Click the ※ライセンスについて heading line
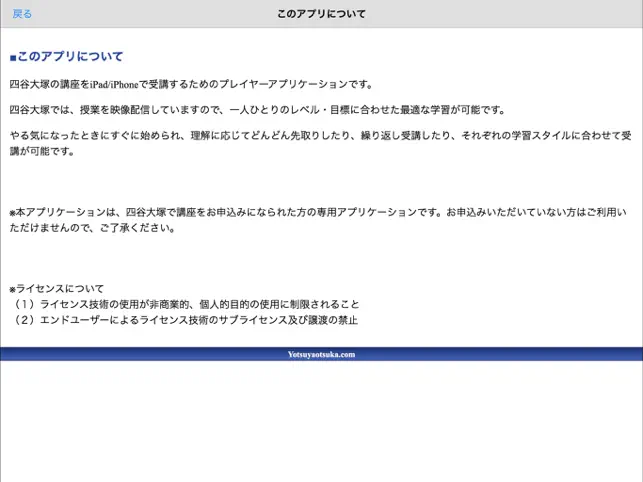Viewport: 643px width, 482px height. pos(57,289)
